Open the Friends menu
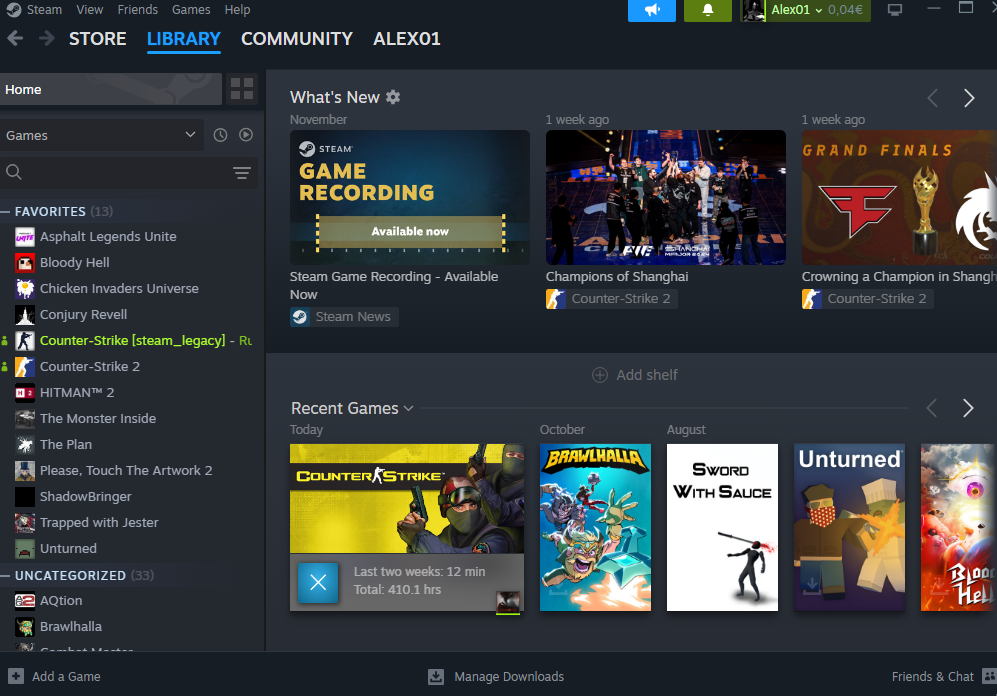Viewport: 997px width, 696px height. [x=137, y=9]
